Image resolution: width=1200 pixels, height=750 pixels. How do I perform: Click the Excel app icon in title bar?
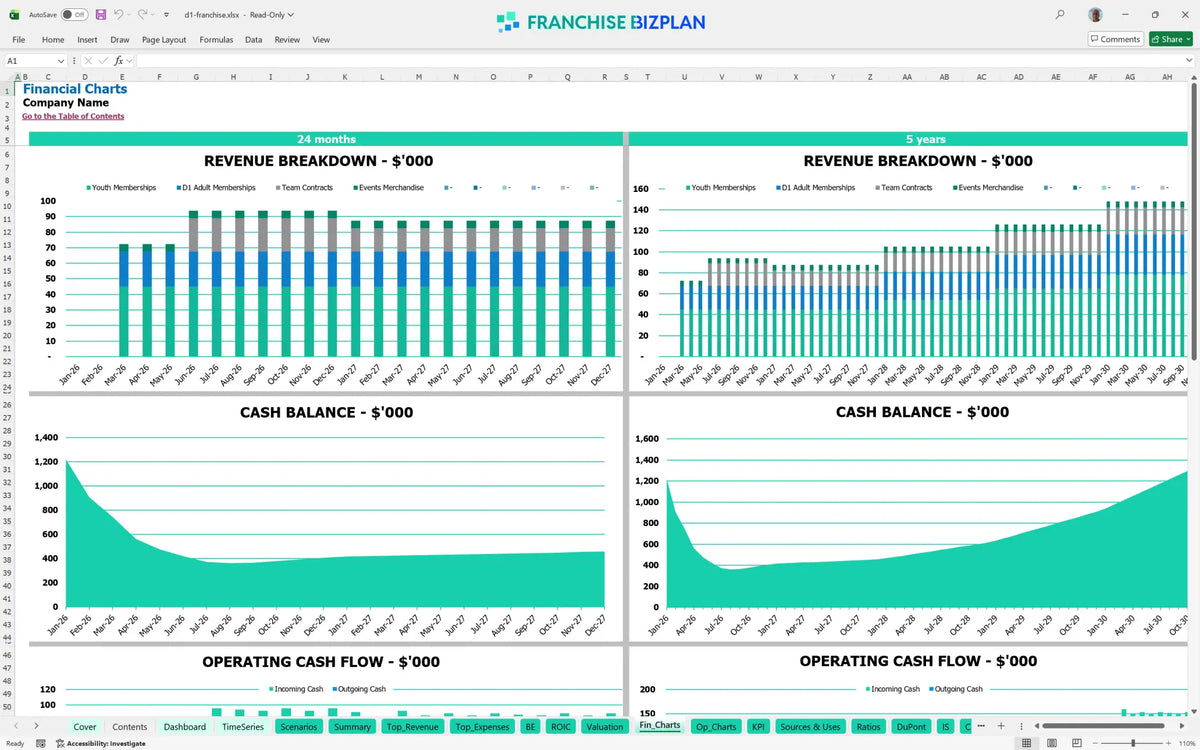pyautogui.click(x=14, y=15)
